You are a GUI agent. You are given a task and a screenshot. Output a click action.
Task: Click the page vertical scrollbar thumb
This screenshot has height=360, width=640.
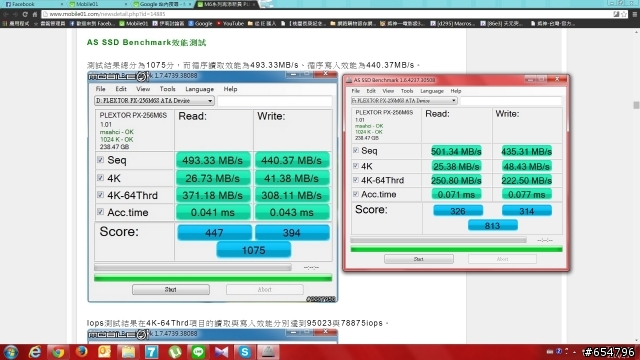636,105
